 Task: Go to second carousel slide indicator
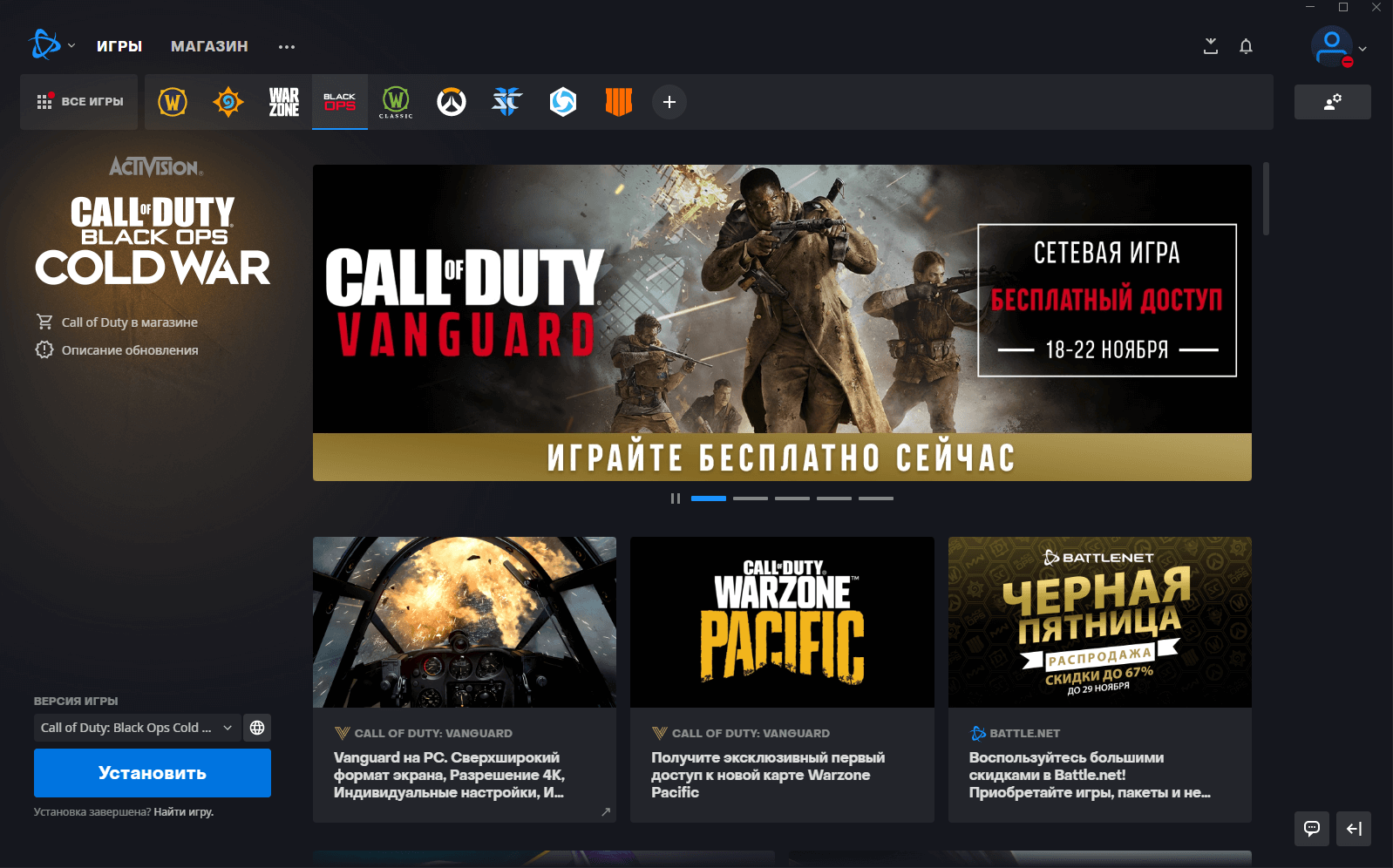point(751,498)
